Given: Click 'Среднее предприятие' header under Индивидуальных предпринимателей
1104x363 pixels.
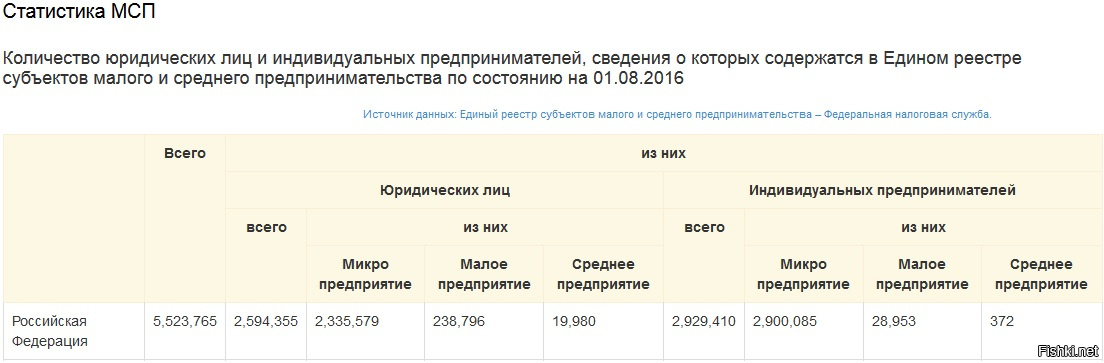Looking at the screenshot, I should pos(1041,275).
